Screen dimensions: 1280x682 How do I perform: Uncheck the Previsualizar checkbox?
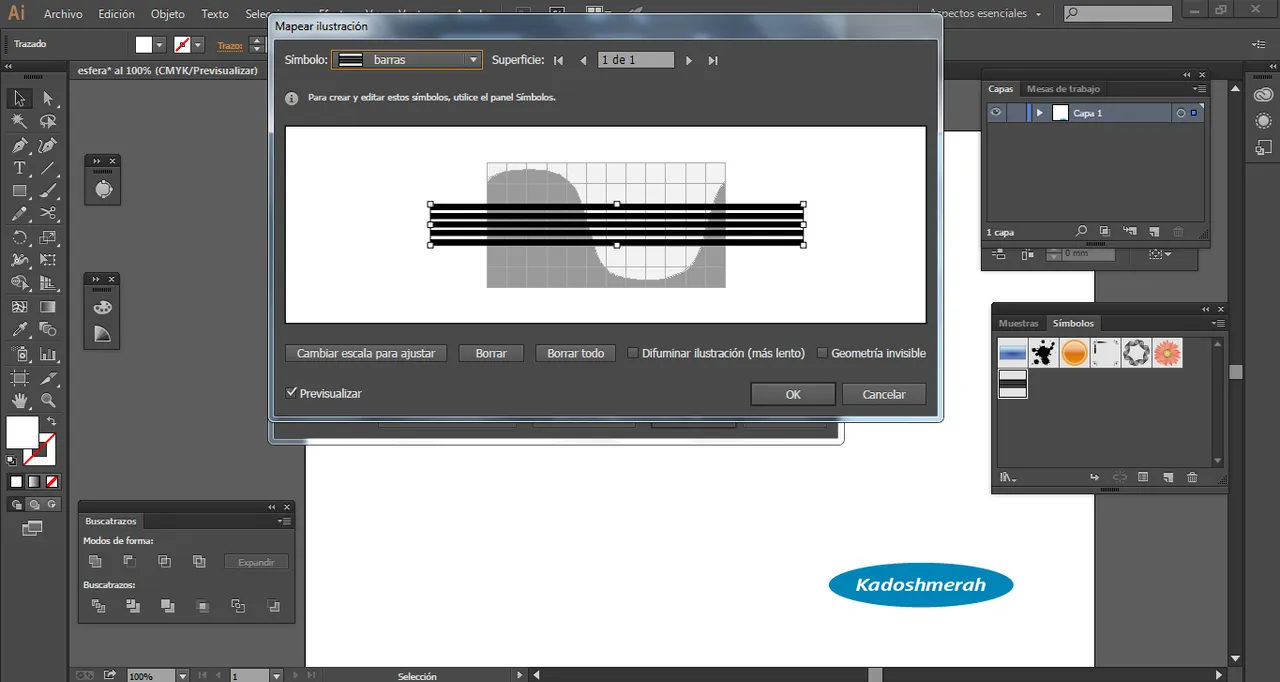tap(291, 393)
